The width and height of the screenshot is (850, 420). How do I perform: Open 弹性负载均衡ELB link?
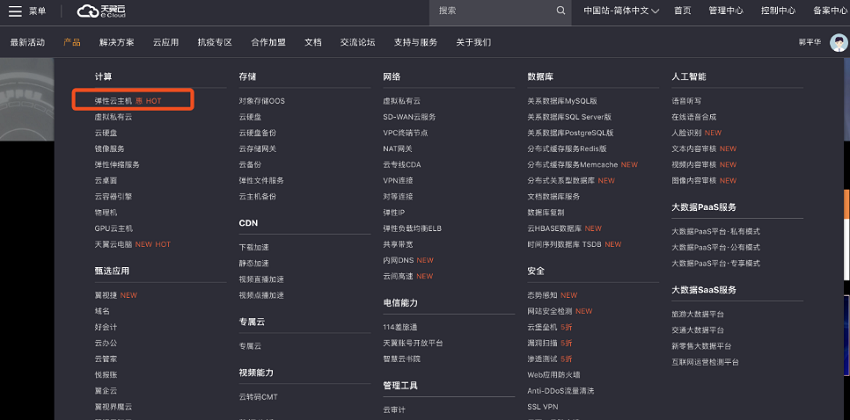(412, 228)
